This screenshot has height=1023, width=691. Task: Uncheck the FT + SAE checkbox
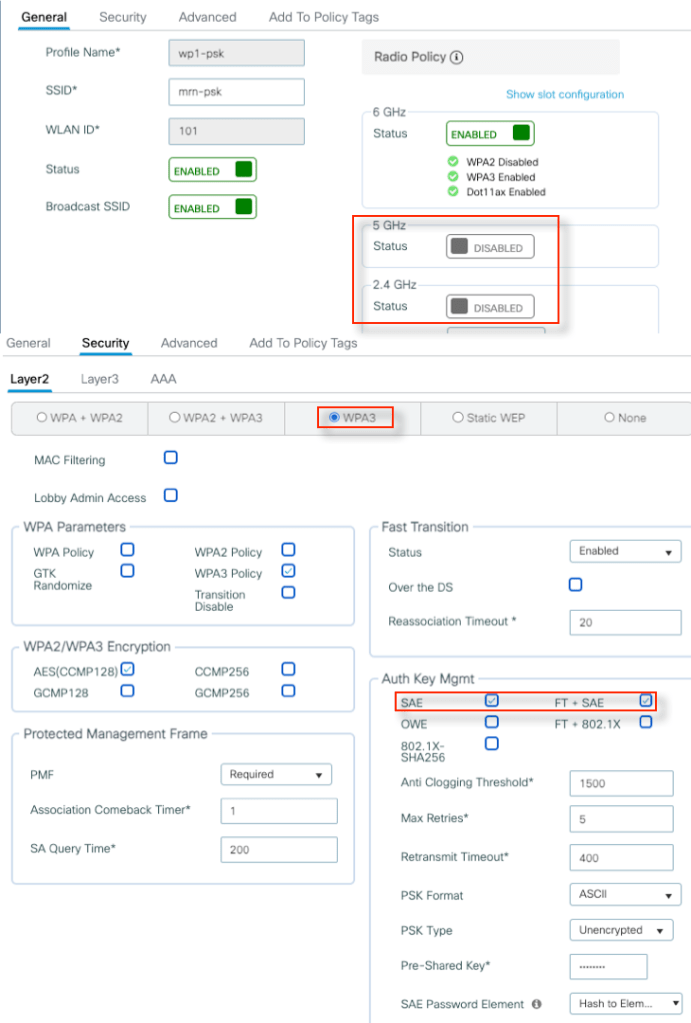[646, 701]
